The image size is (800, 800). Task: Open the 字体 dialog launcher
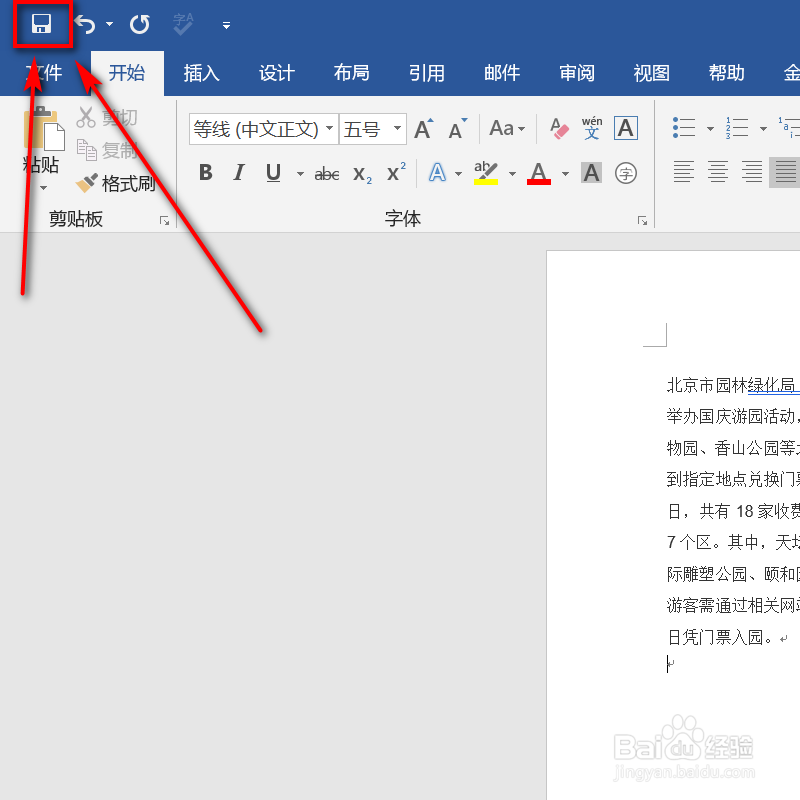pyautogui.click(x=642, y=219)
